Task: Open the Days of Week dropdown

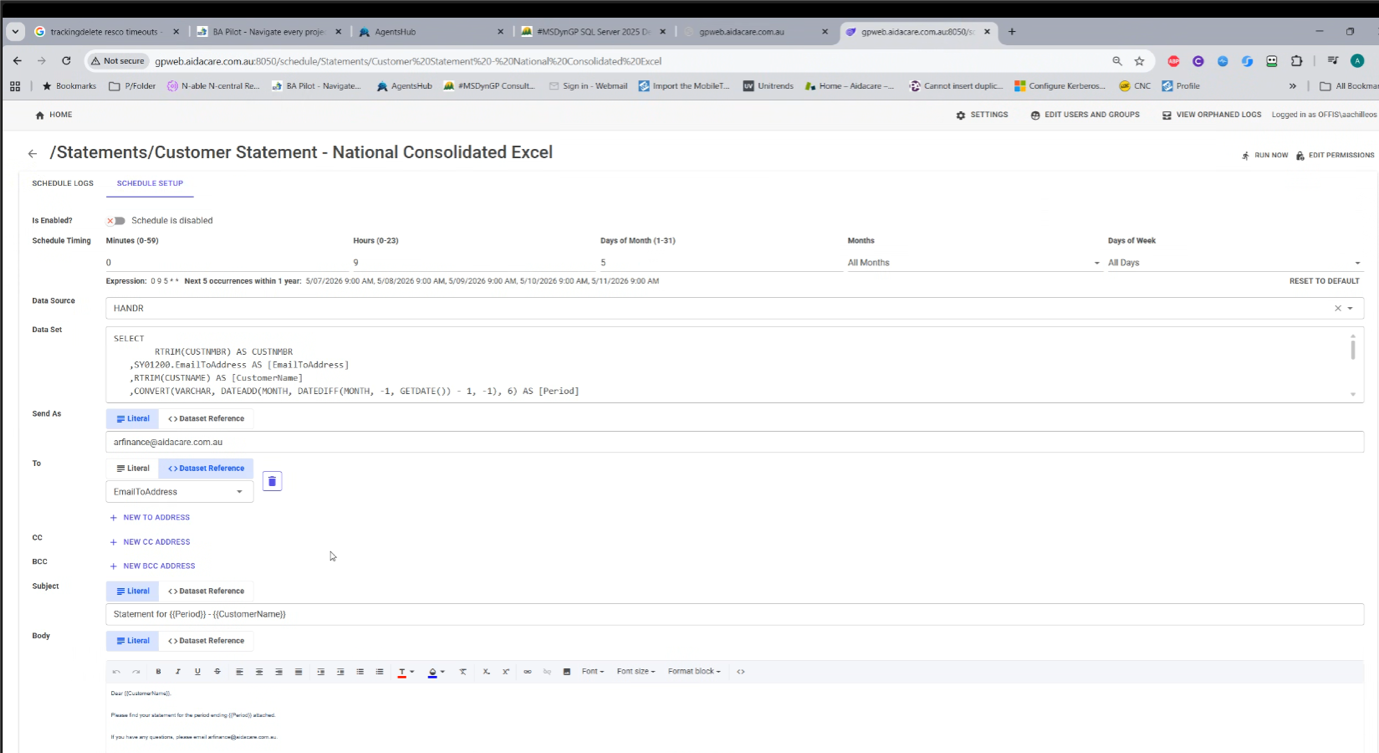Action: coord(1234,263)
